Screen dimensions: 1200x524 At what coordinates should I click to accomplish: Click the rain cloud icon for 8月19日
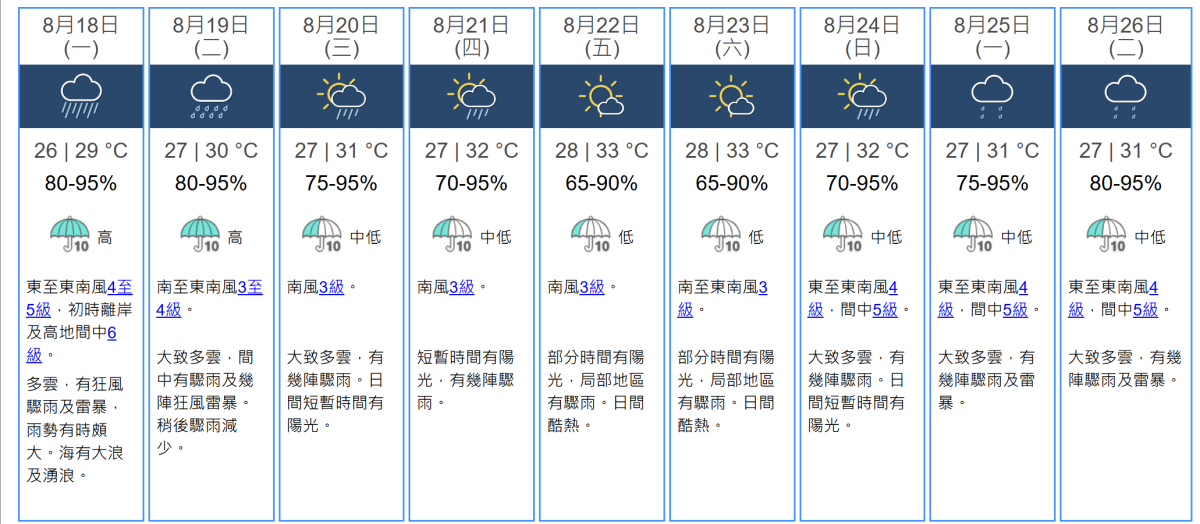pyautogui.click(x=211, y=96)
